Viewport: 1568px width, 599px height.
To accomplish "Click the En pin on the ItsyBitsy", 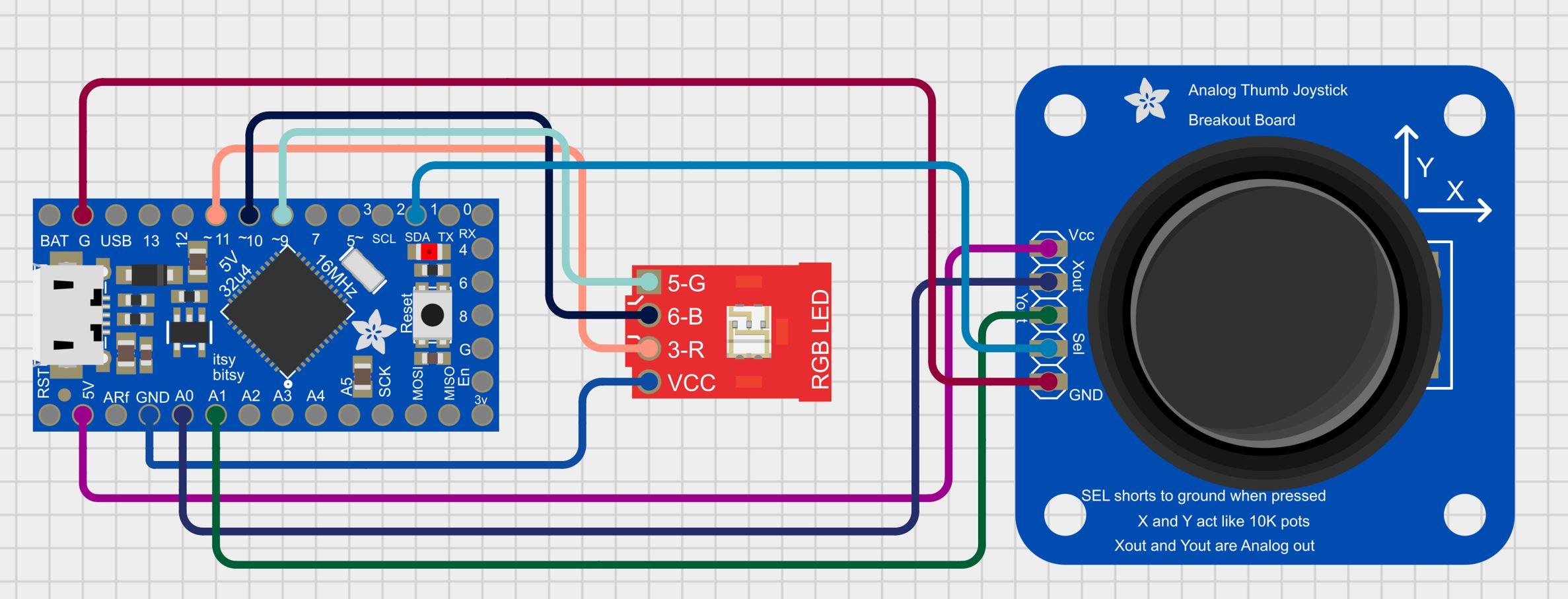I will tap(483, 381).
